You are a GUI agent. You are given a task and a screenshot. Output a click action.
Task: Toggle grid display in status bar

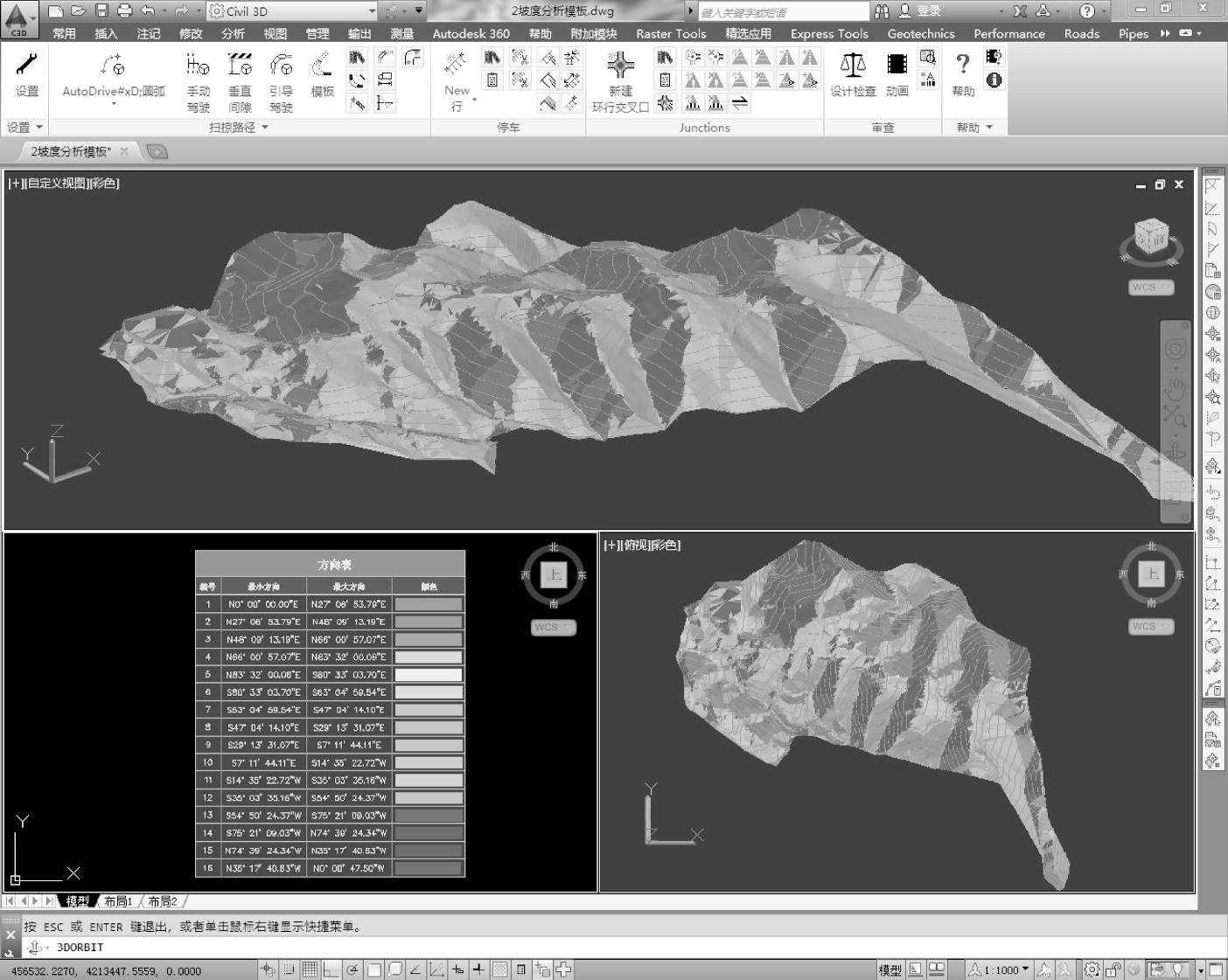point(310,970)
